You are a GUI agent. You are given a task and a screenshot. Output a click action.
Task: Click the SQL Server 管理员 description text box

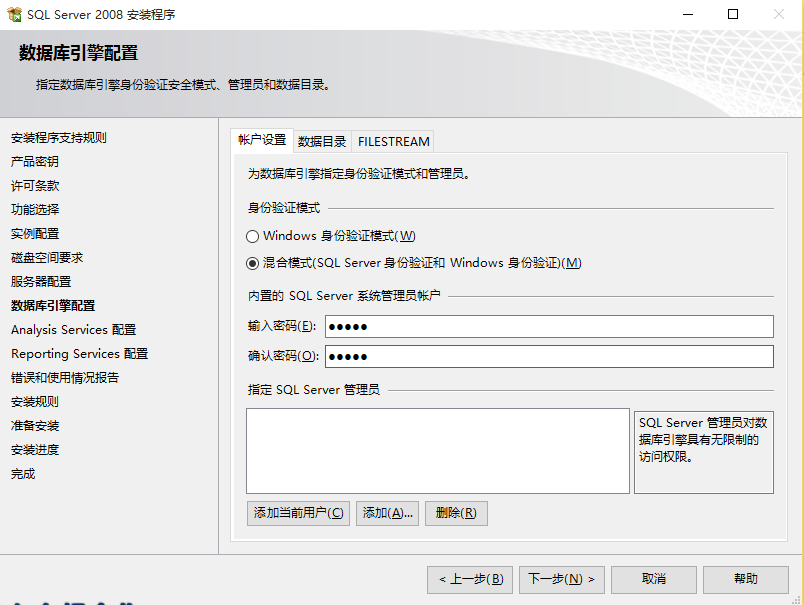[704, 452]
